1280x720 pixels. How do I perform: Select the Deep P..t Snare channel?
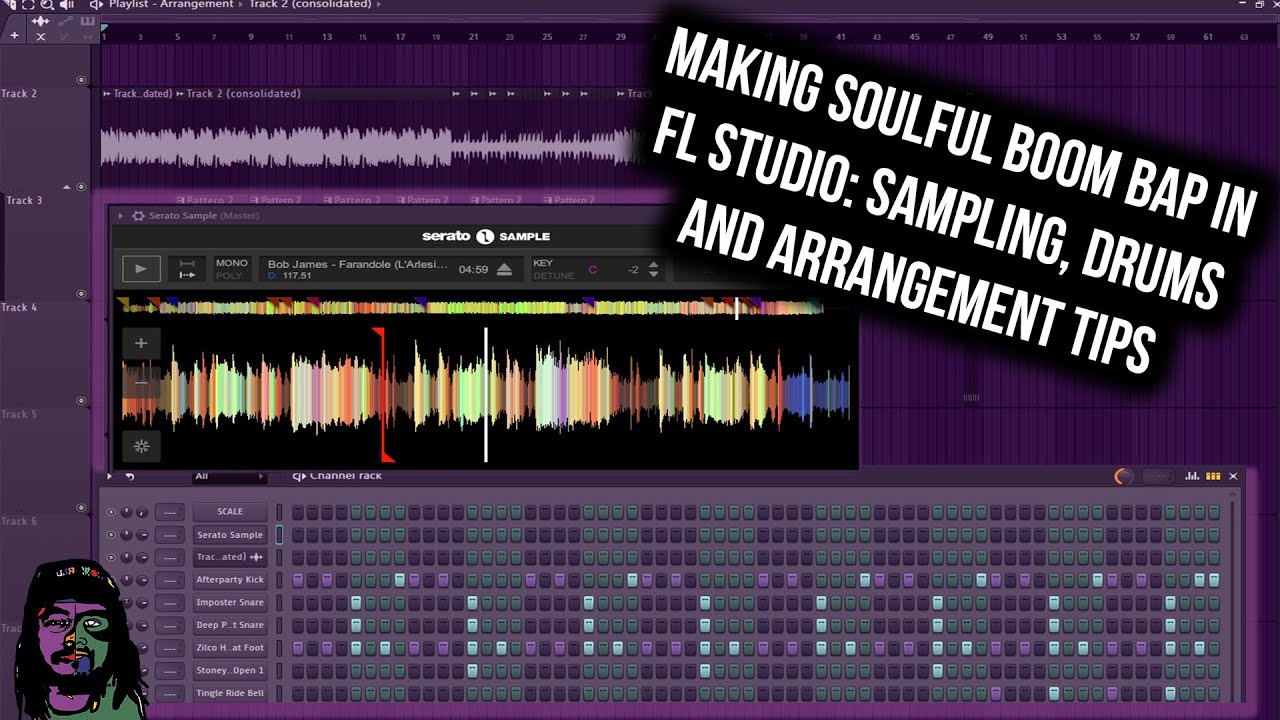coord(230,625)
